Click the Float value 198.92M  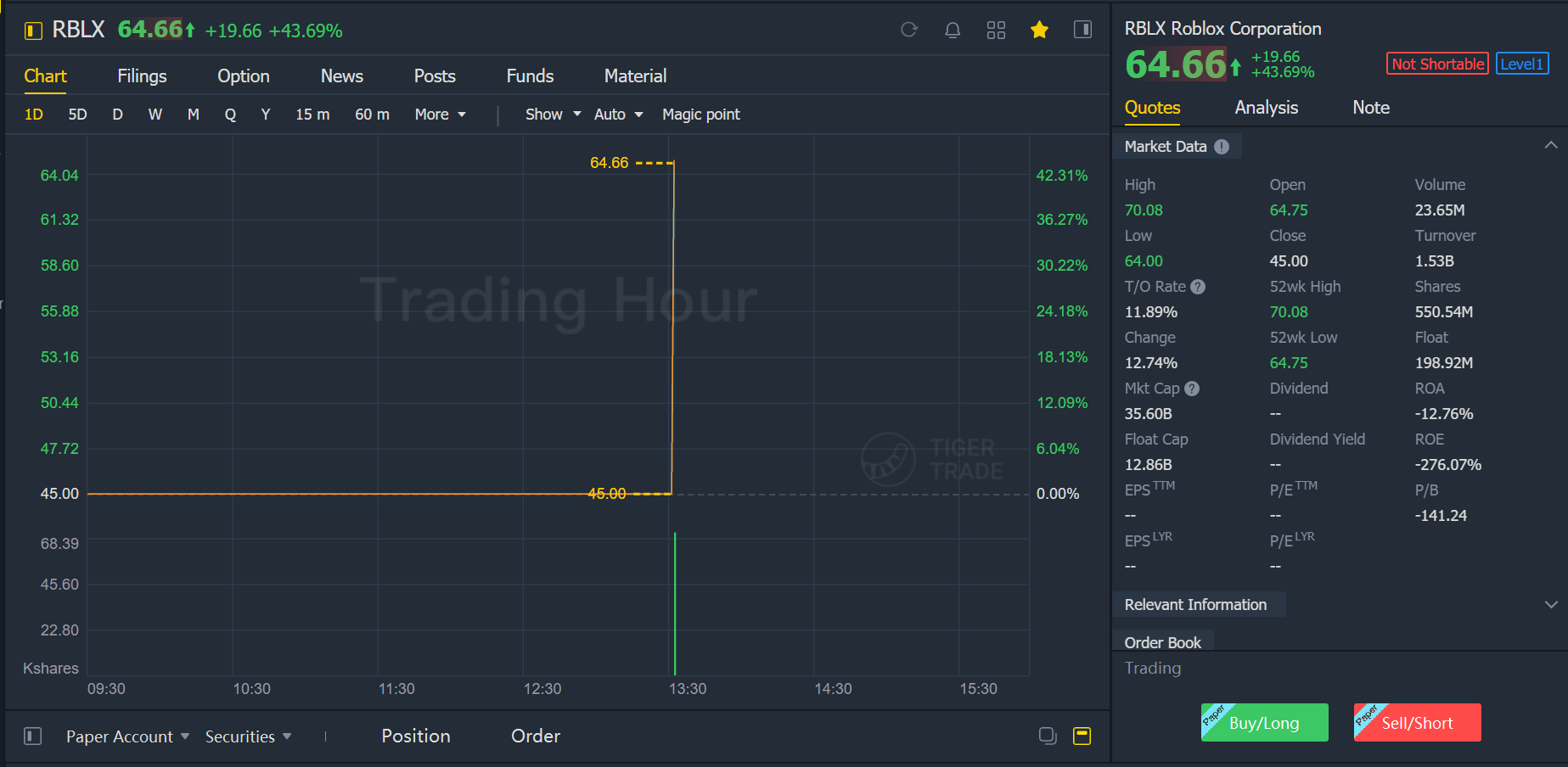pos(1443,363)
